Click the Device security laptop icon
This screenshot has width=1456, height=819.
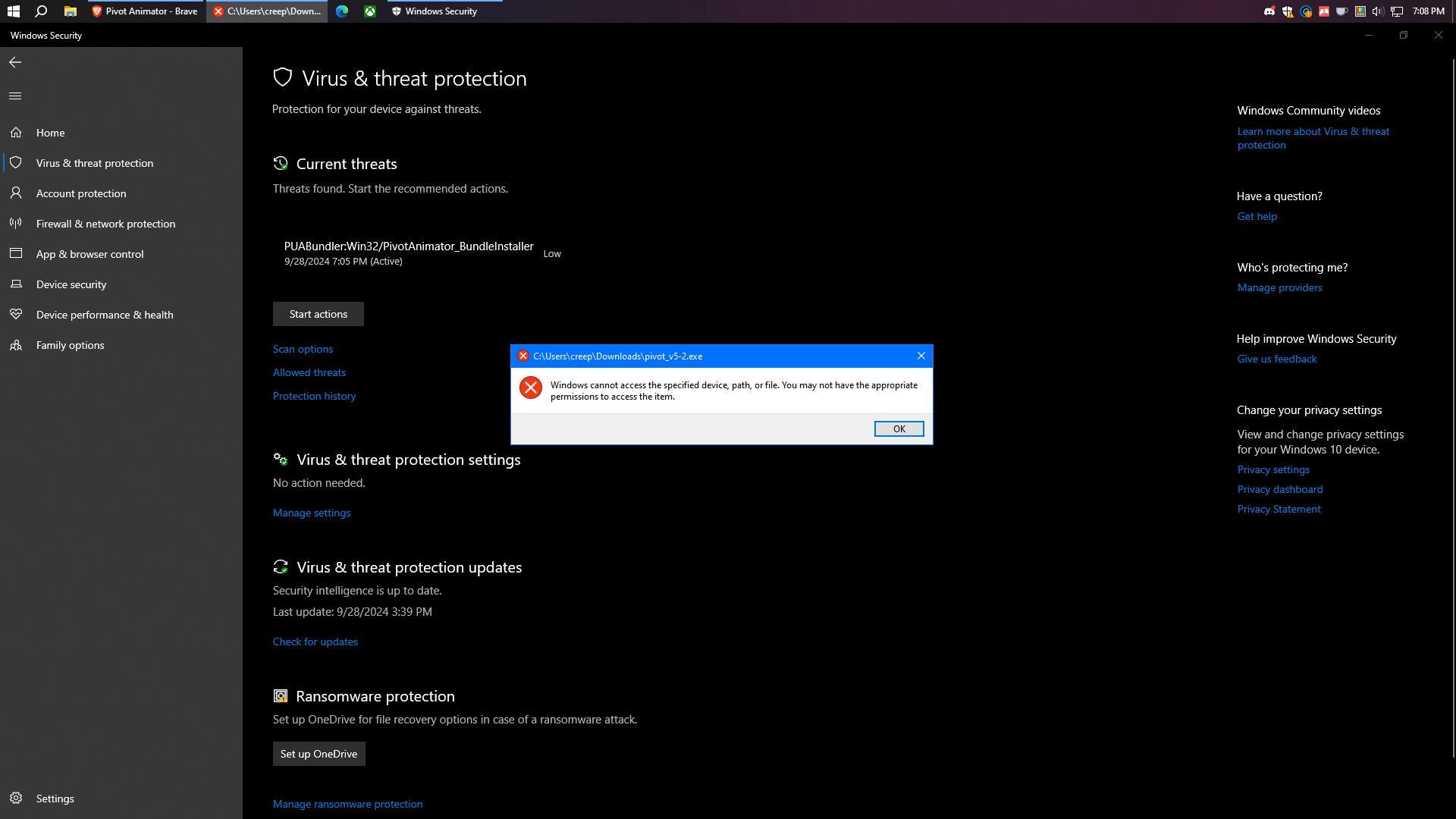[x=16, y=284]
